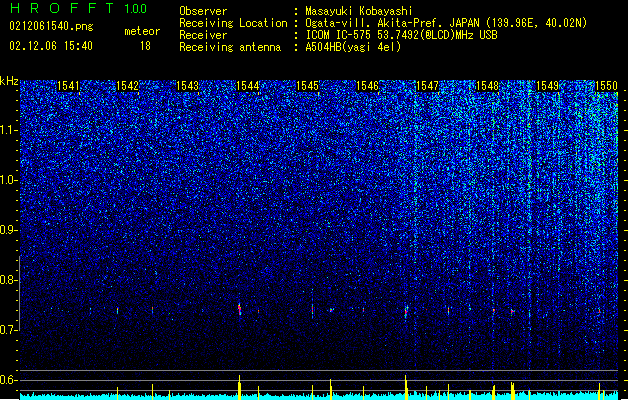The width and height of the screenshot is (629, 400).
Task: Click the 1543 time marker
Action: click(x=187, y=86)
